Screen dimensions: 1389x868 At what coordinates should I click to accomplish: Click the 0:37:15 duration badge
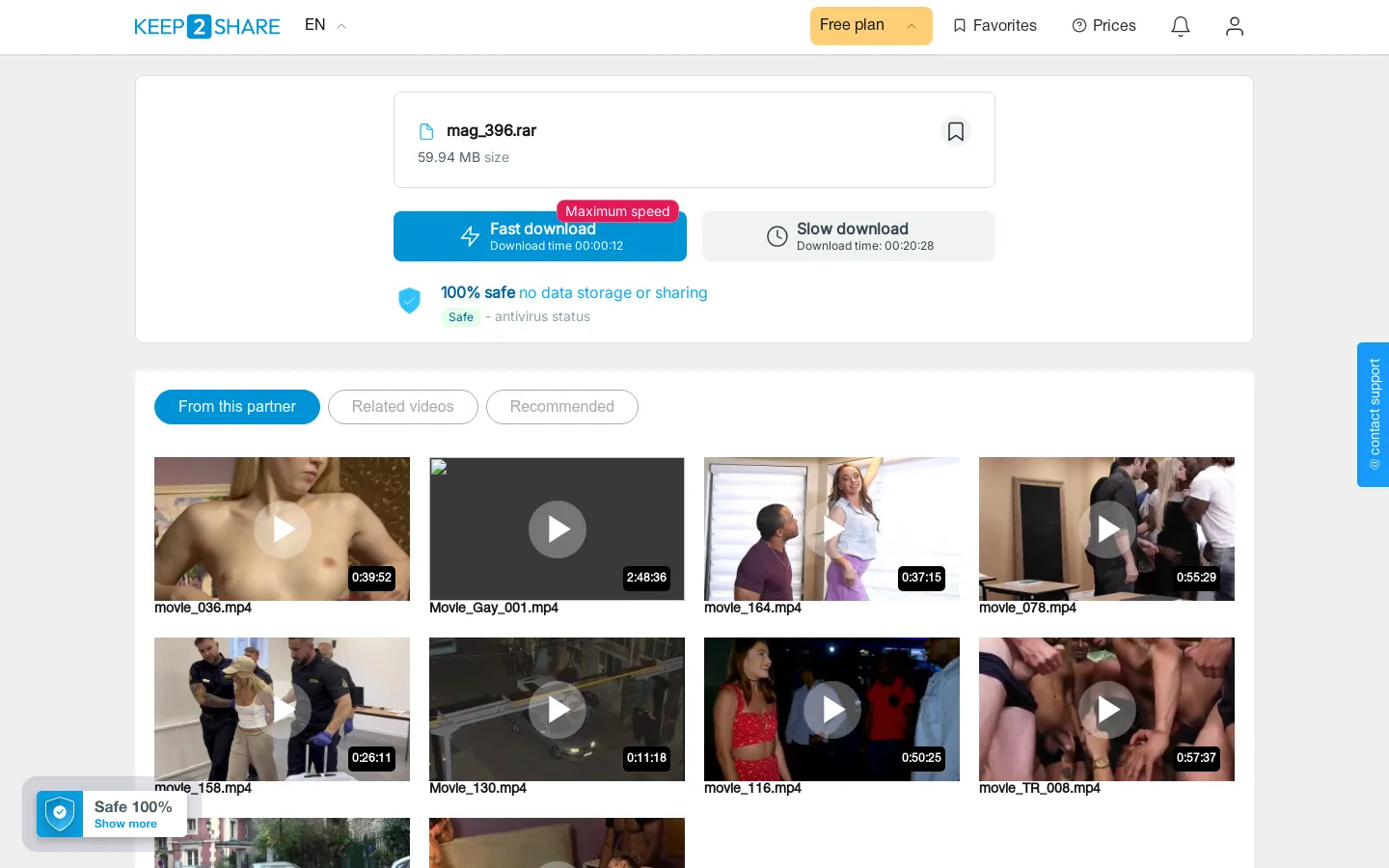click(x=921, y=578)
